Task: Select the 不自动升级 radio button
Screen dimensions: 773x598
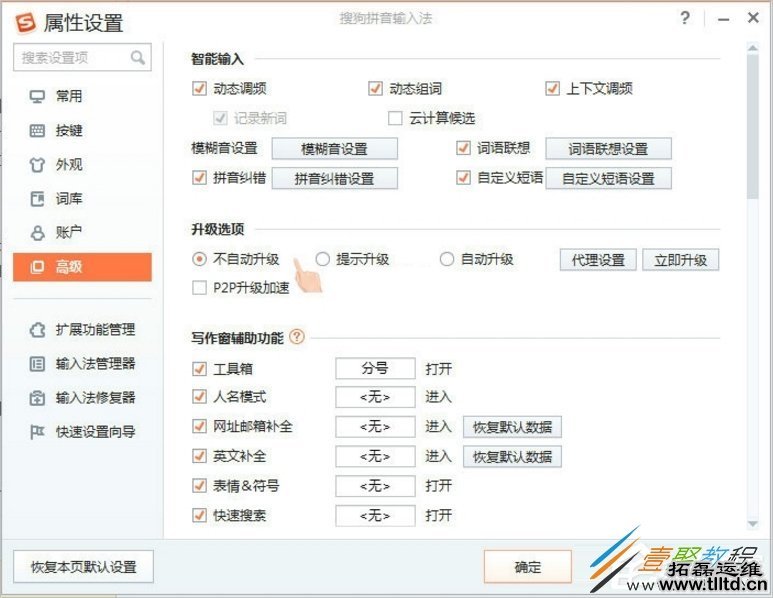Action: [199, 259]
